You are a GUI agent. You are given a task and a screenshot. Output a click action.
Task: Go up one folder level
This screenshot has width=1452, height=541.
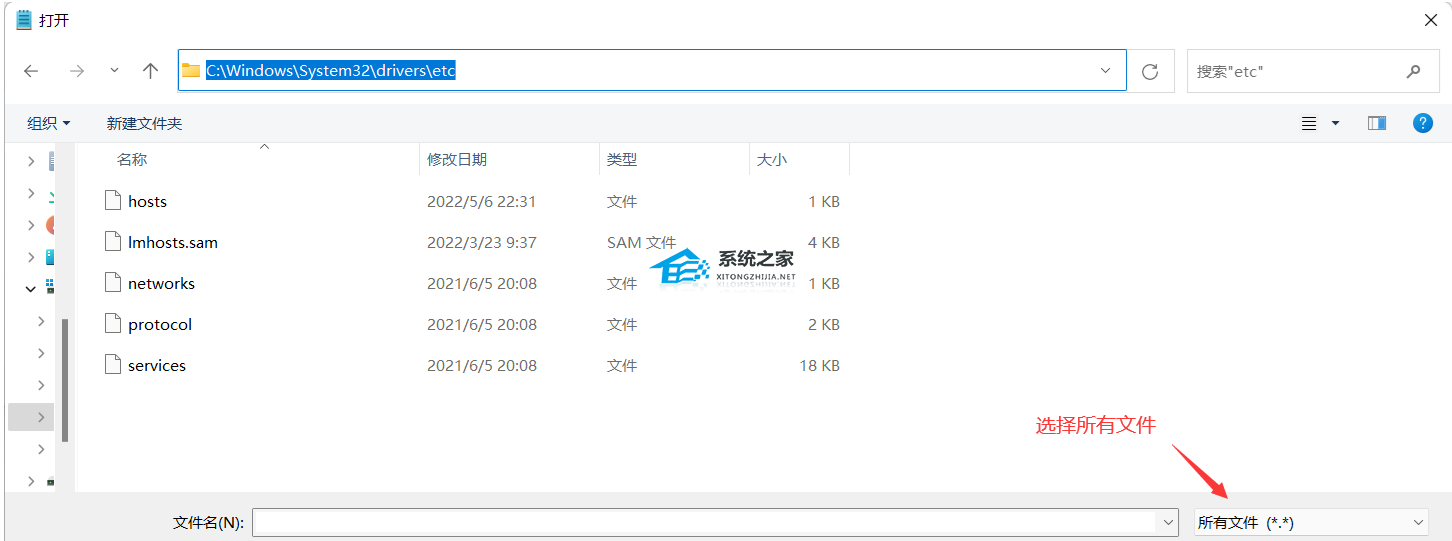pos(151,71)
